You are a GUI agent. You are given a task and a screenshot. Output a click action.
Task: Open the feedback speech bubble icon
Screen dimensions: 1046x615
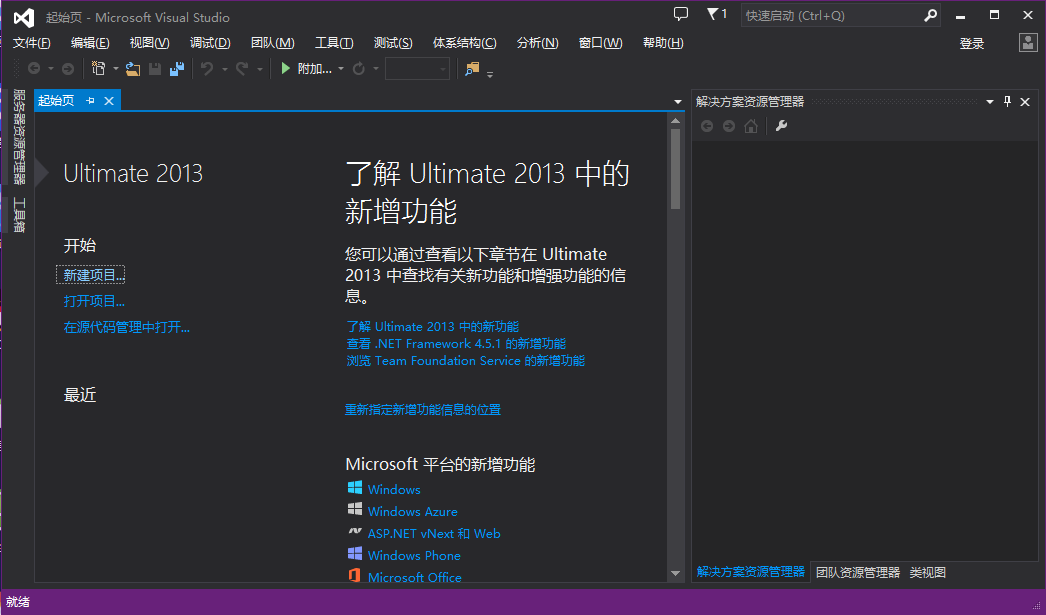680,14
